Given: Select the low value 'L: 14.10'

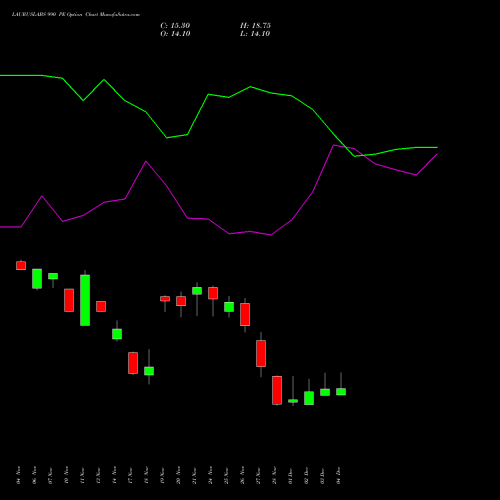Looking at the screenshot, I should (x=255, y=34).
